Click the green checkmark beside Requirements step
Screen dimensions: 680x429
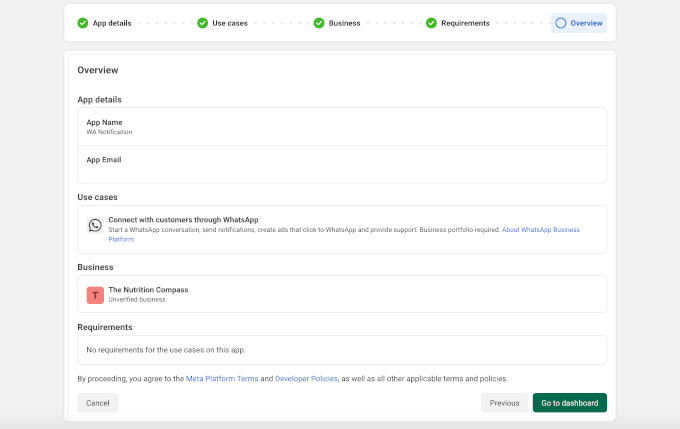pos(431,23)
